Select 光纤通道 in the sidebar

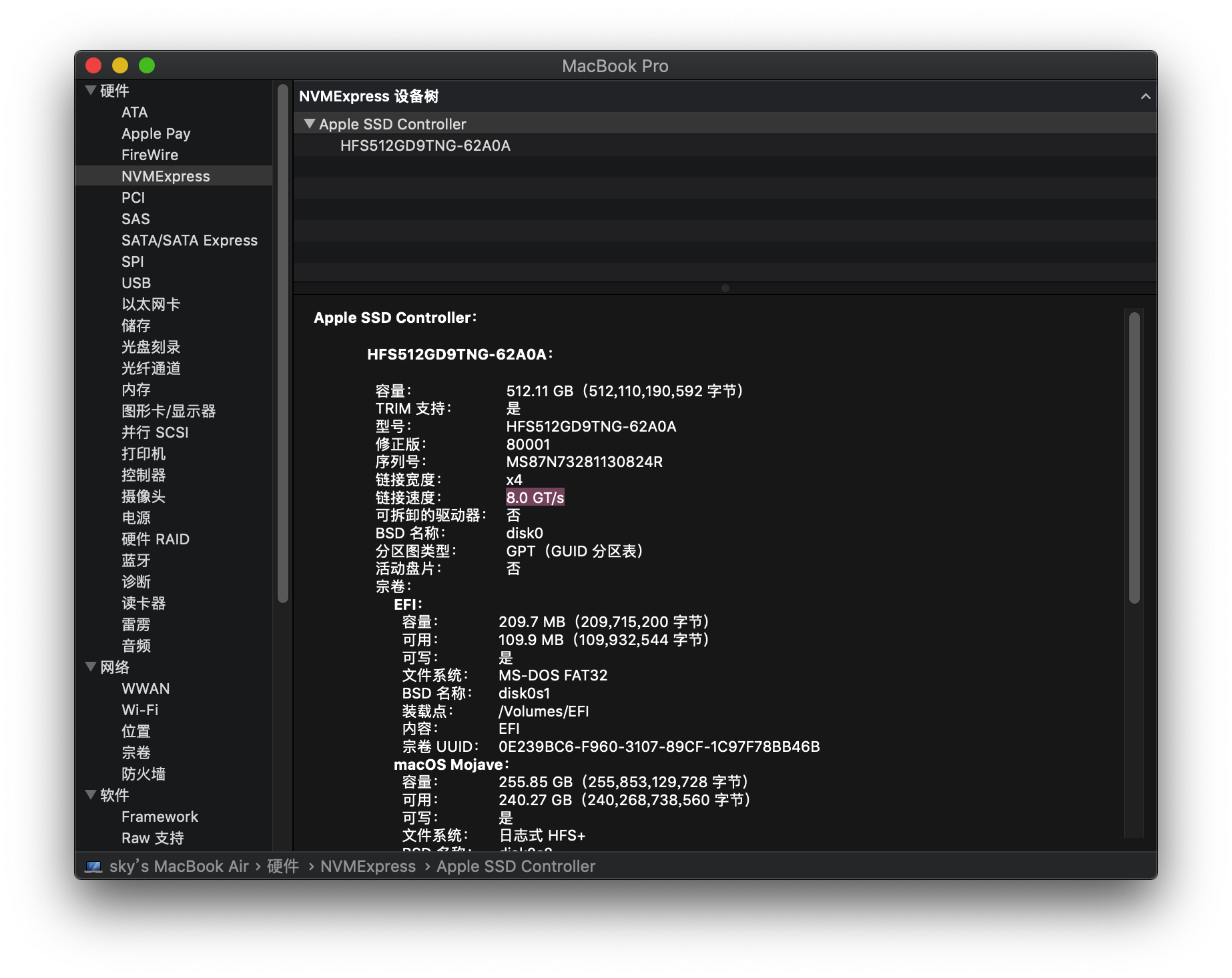click(x=151, y=368)
